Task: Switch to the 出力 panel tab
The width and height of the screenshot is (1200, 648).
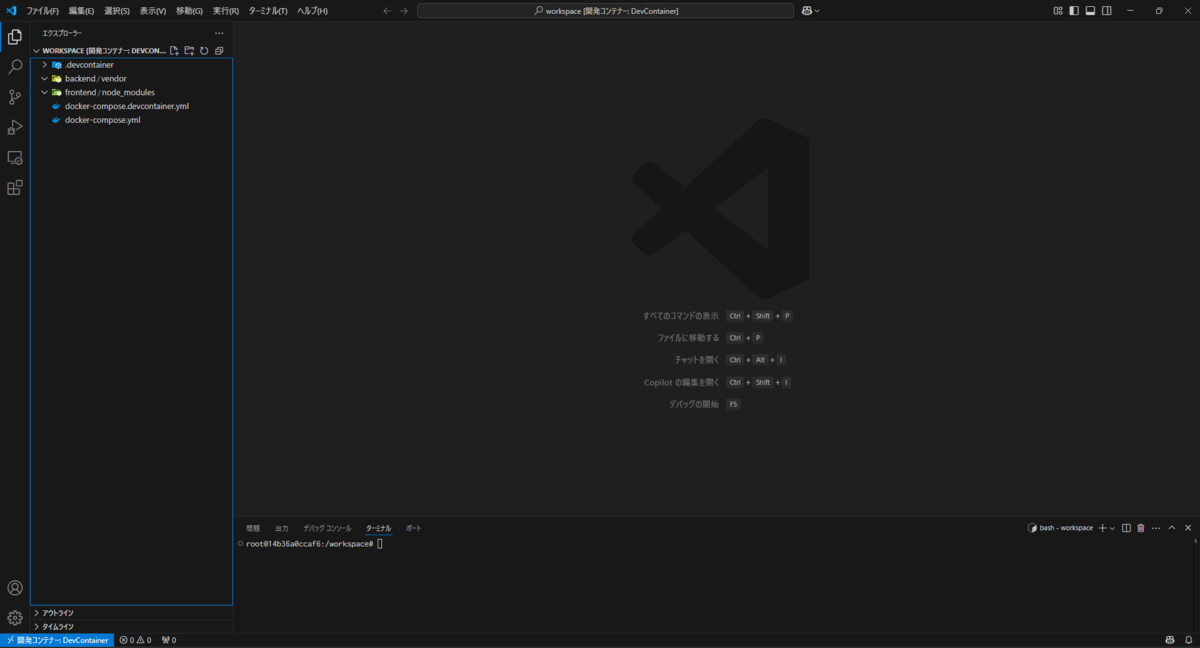Action: (x=282, y=528)
